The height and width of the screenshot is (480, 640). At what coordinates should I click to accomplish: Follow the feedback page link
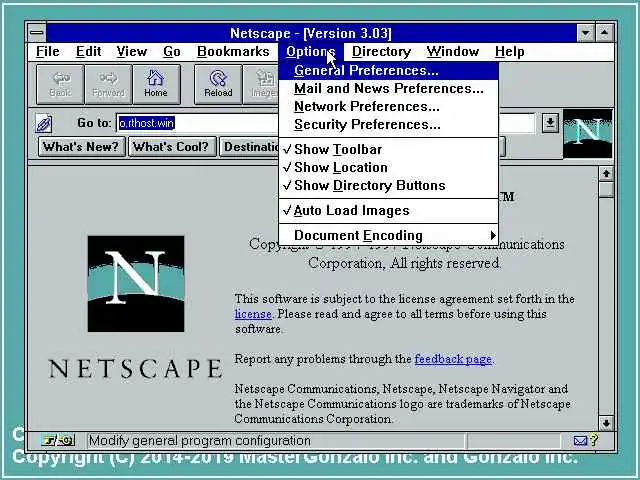[x=453, y=359]
